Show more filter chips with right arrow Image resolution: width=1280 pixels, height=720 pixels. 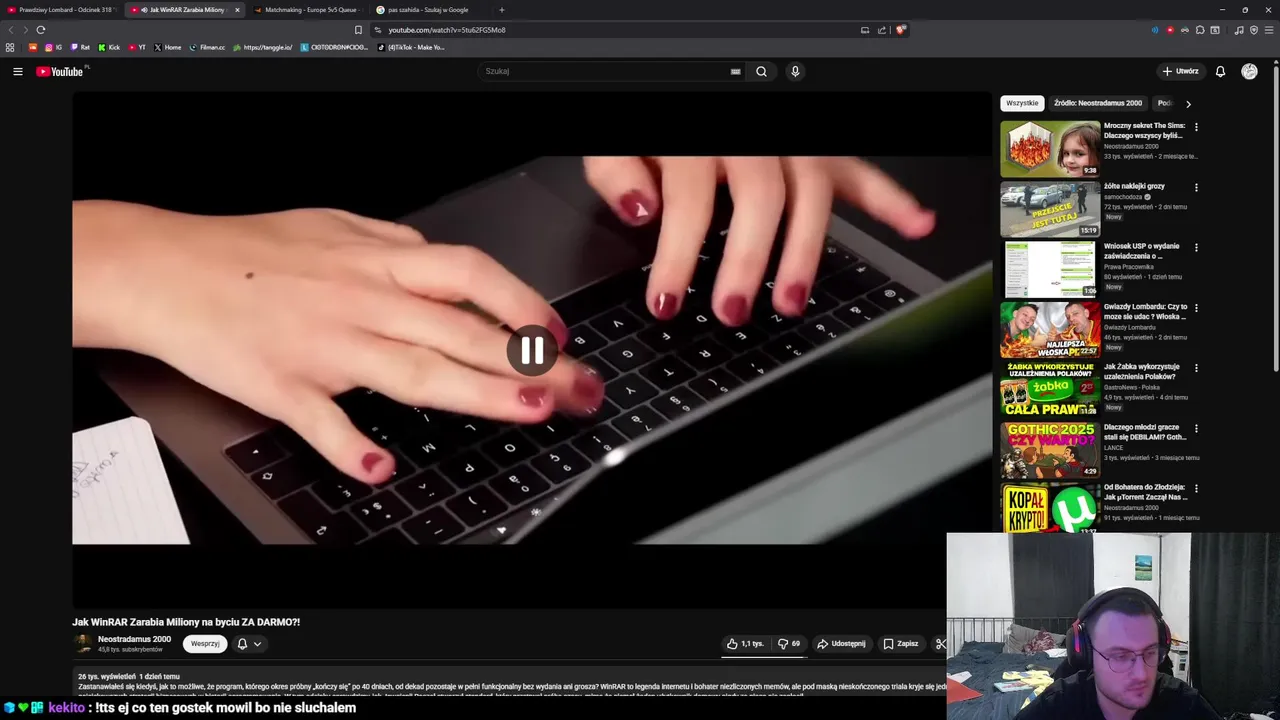(x=1188, y=104)
